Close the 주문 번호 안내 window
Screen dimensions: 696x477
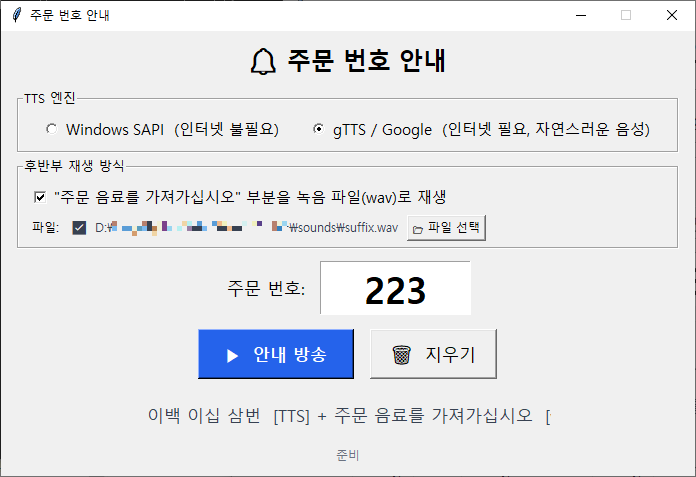(672, 15)
